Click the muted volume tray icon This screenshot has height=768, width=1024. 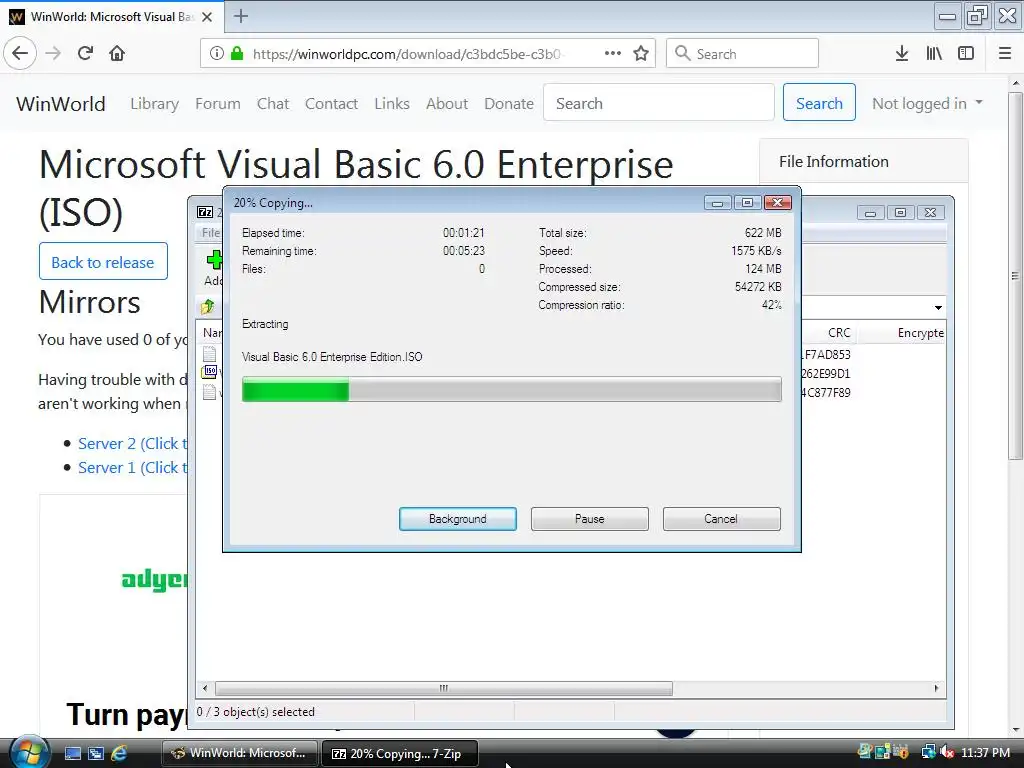pos(947,753)
